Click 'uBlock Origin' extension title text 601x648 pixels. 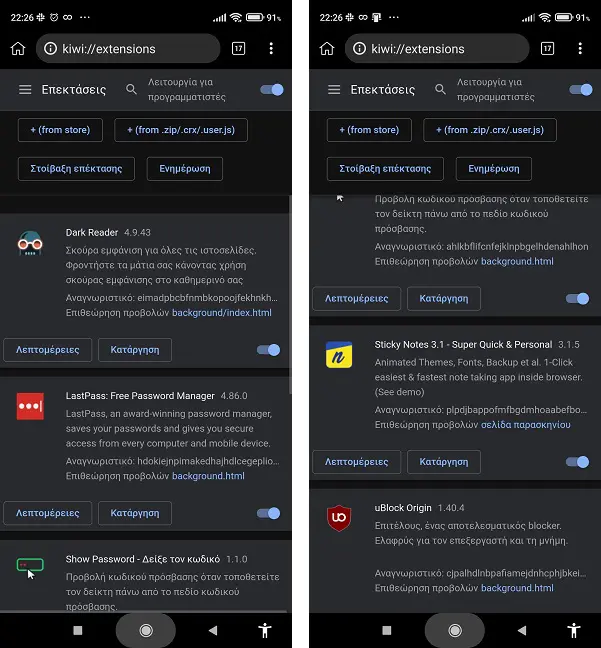point(403,507)
